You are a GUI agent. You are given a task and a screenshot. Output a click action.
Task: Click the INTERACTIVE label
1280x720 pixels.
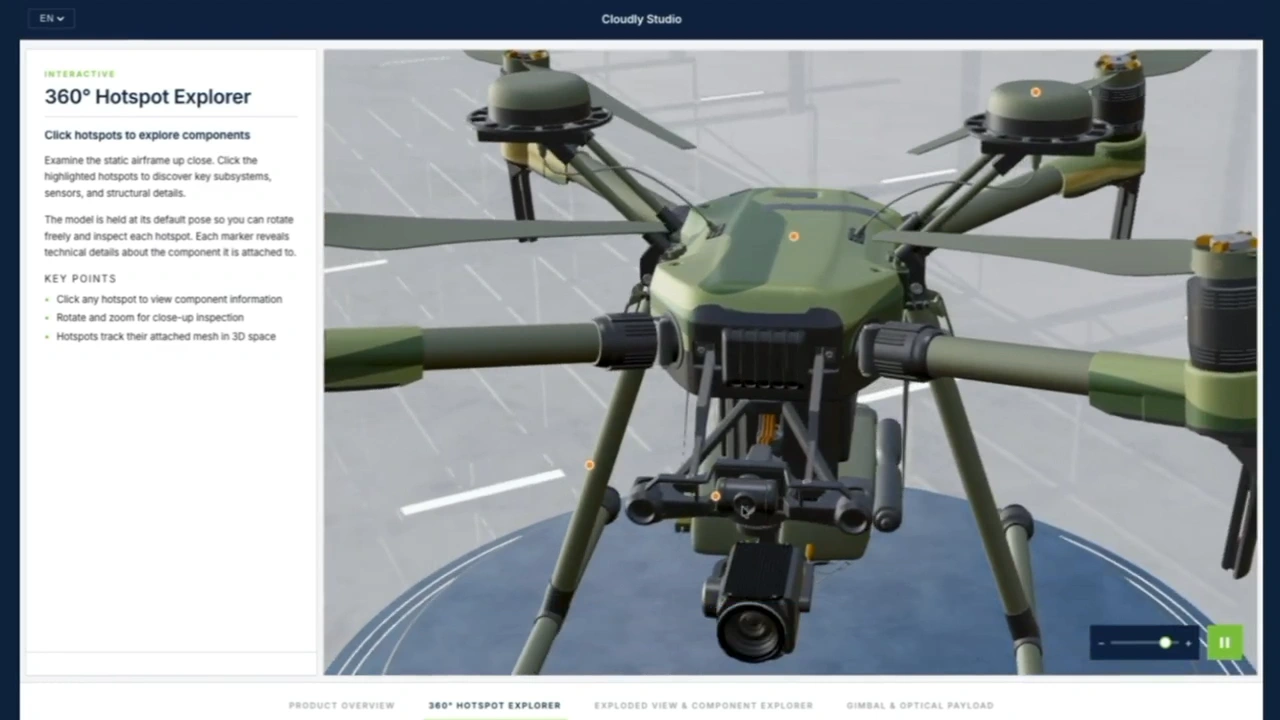tap(80, 74)
